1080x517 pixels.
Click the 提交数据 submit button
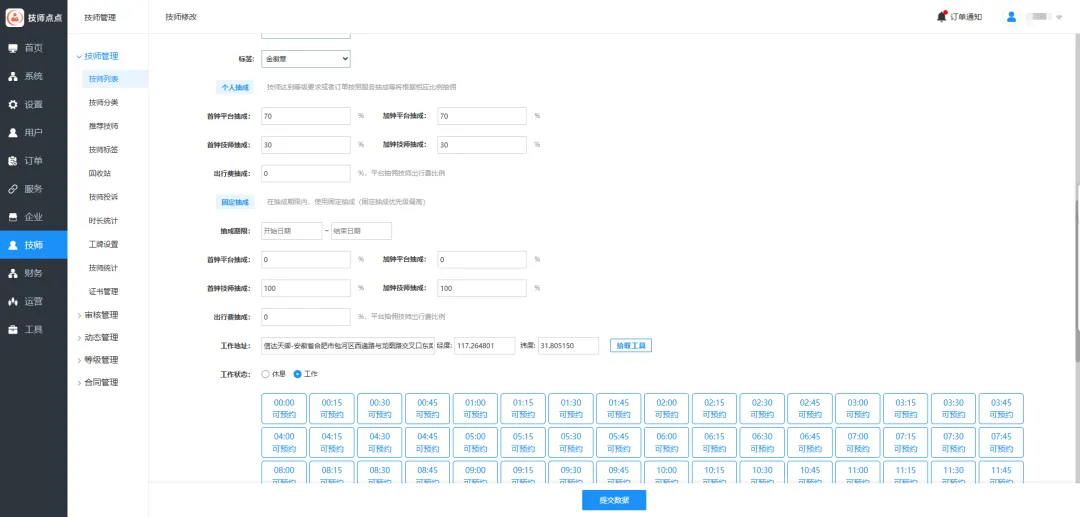pyautogui.click(x=614, y=500)
